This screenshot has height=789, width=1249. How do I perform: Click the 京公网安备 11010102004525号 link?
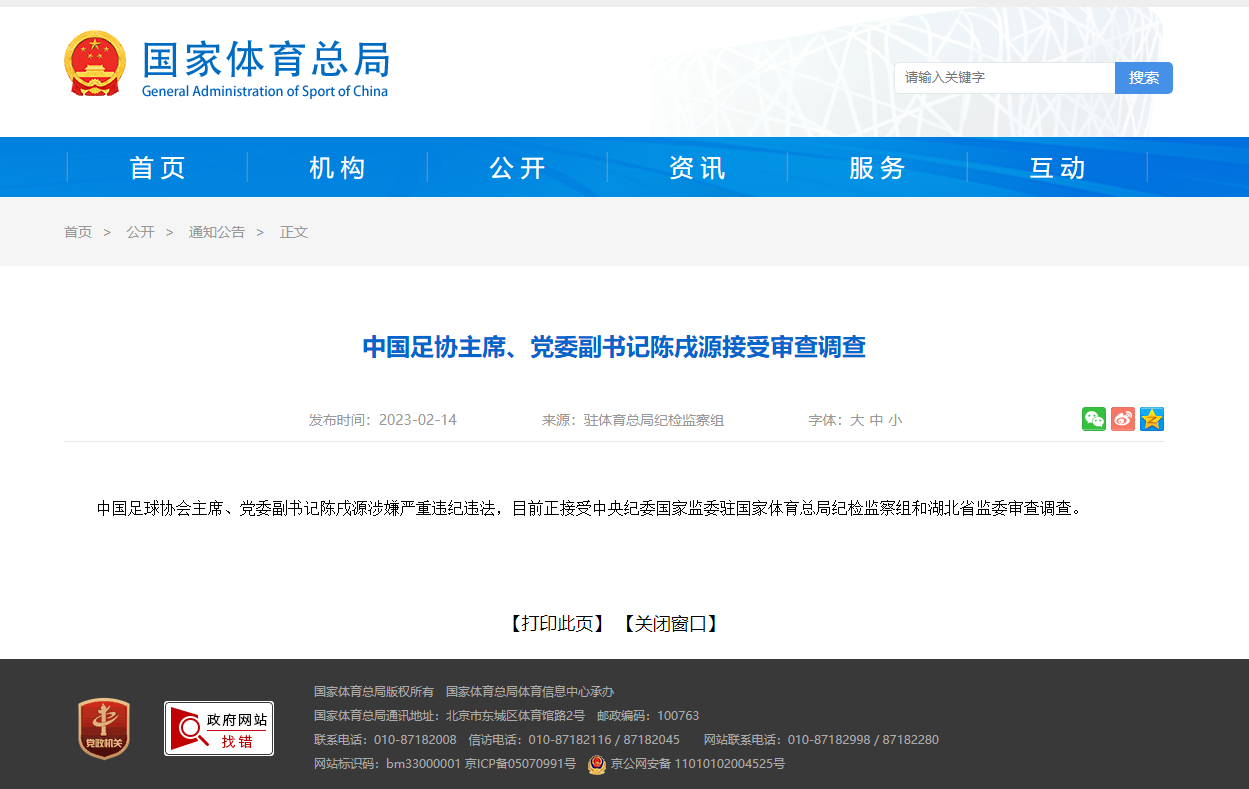point(698,765)
